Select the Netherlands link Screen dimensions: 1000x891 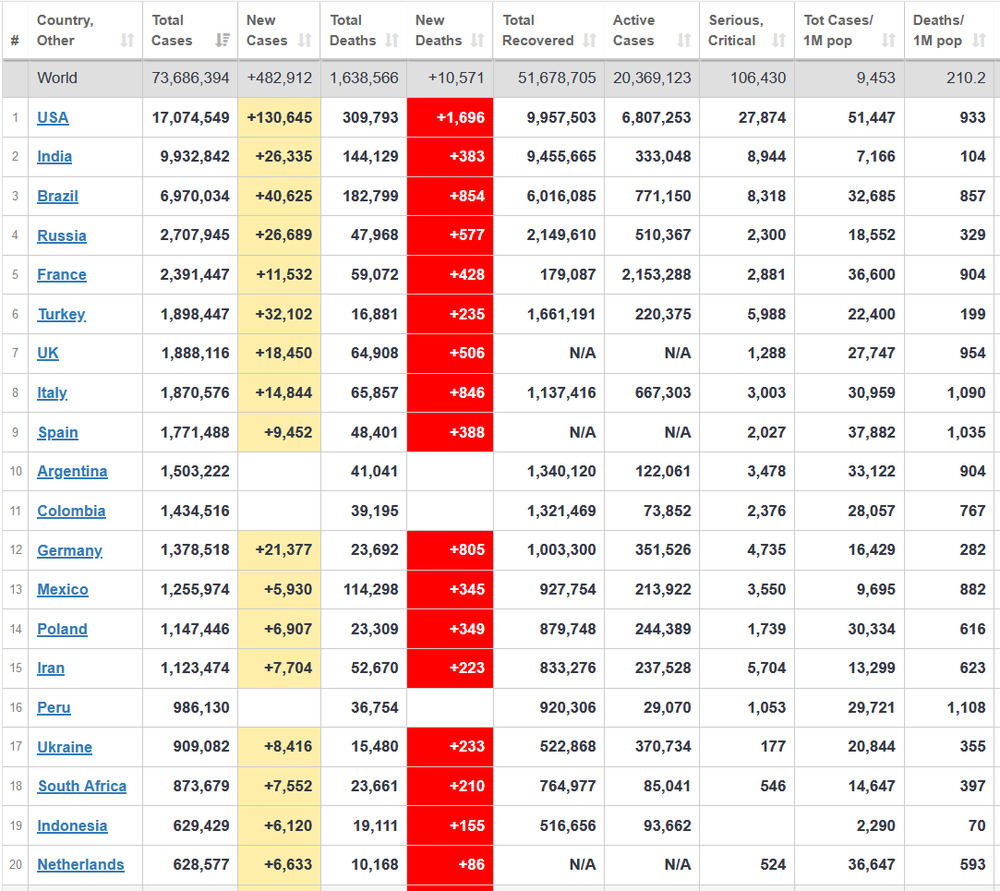point(80,865)
